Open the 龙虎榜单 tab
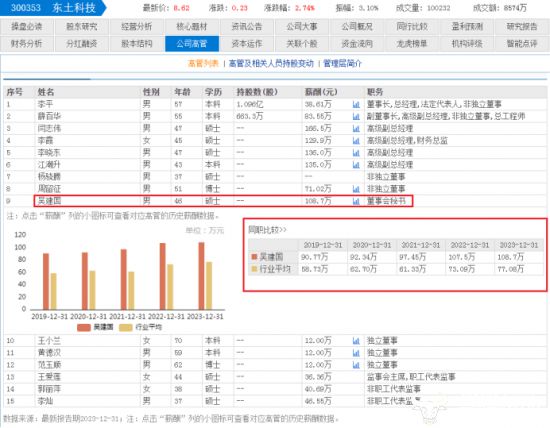The height and width of the screenshot is (428, 550). click(412, 44)
